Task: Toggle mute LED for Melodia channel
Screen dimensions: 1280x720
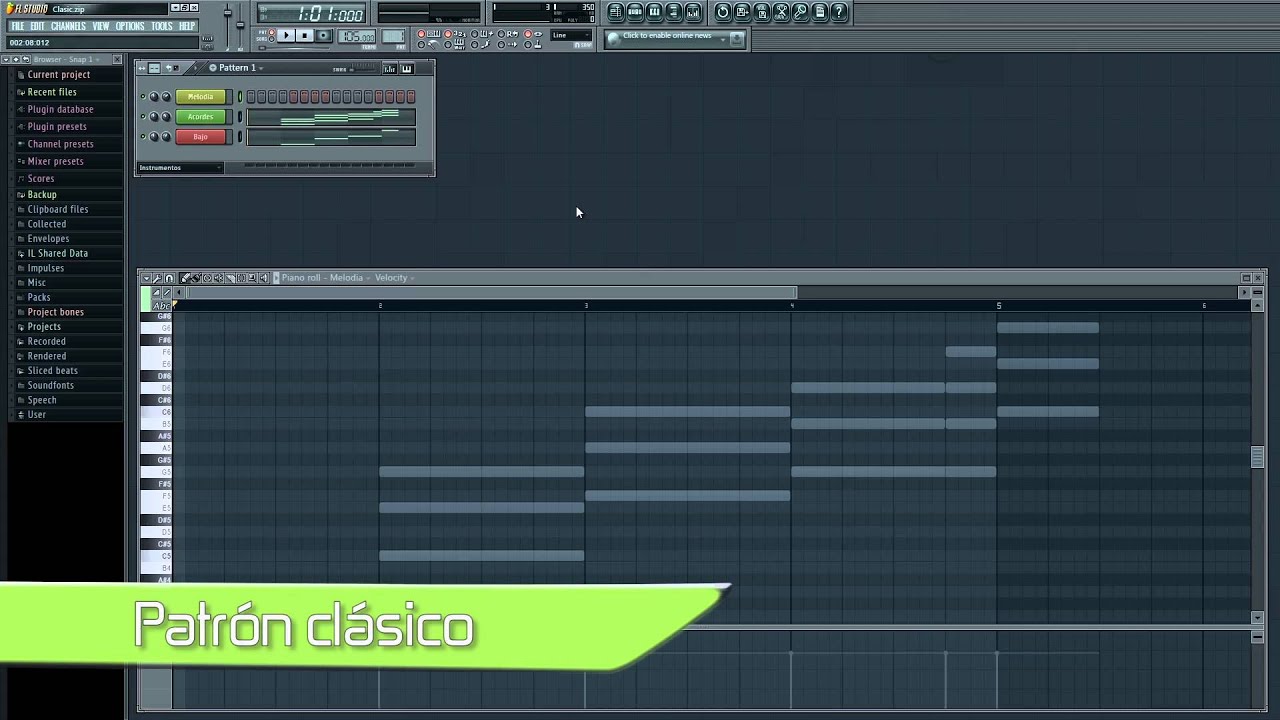Action: click(143, 96)
